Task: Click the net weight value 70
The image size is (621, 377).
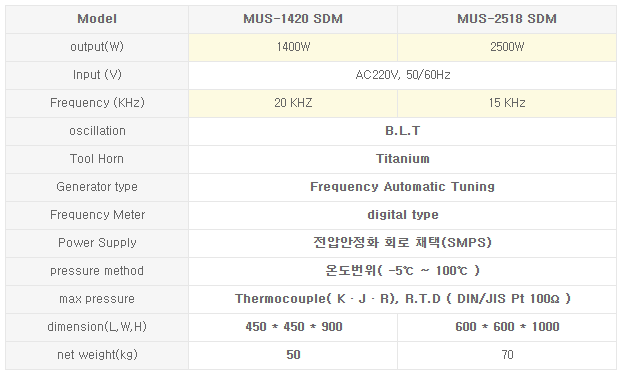Action: [507, 355]
